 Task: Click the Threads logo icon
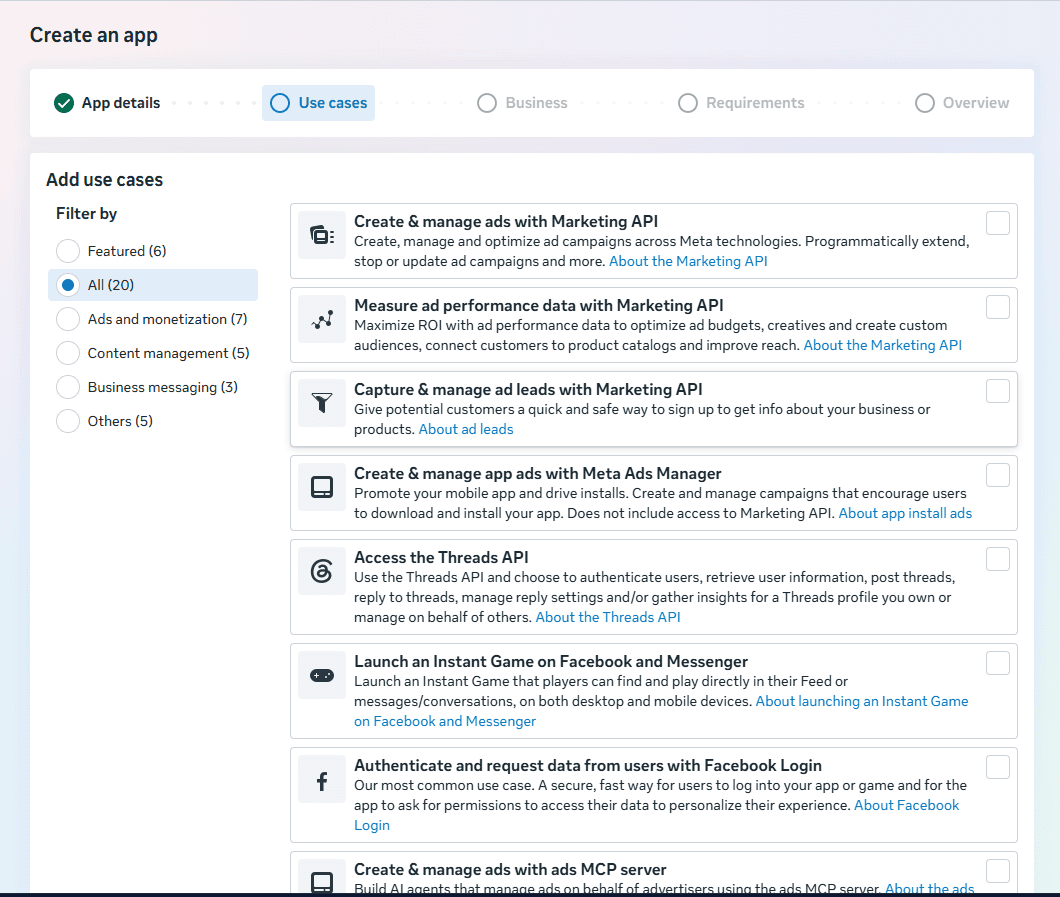[322, 571]
